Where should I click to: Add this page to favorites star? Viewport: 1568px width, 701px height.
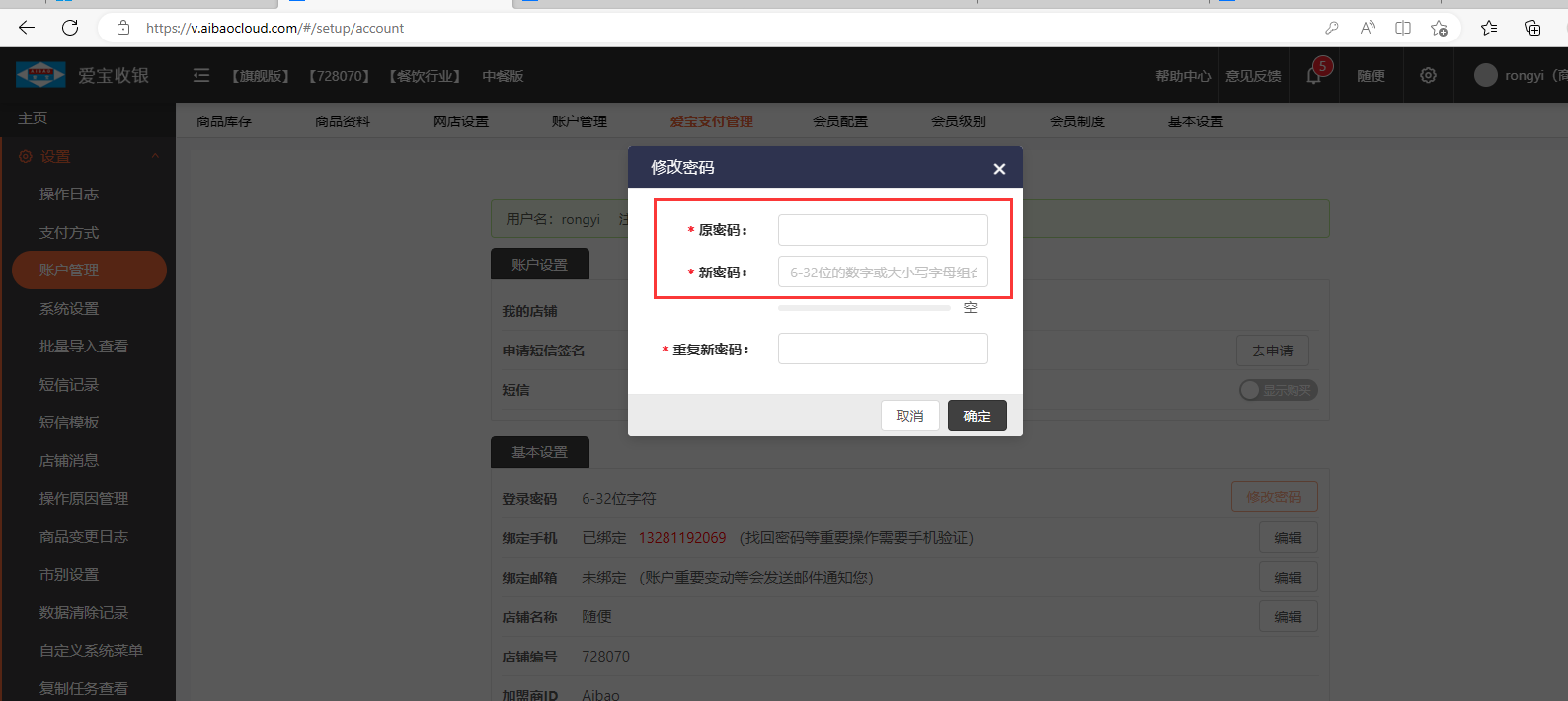[1439, 28]
